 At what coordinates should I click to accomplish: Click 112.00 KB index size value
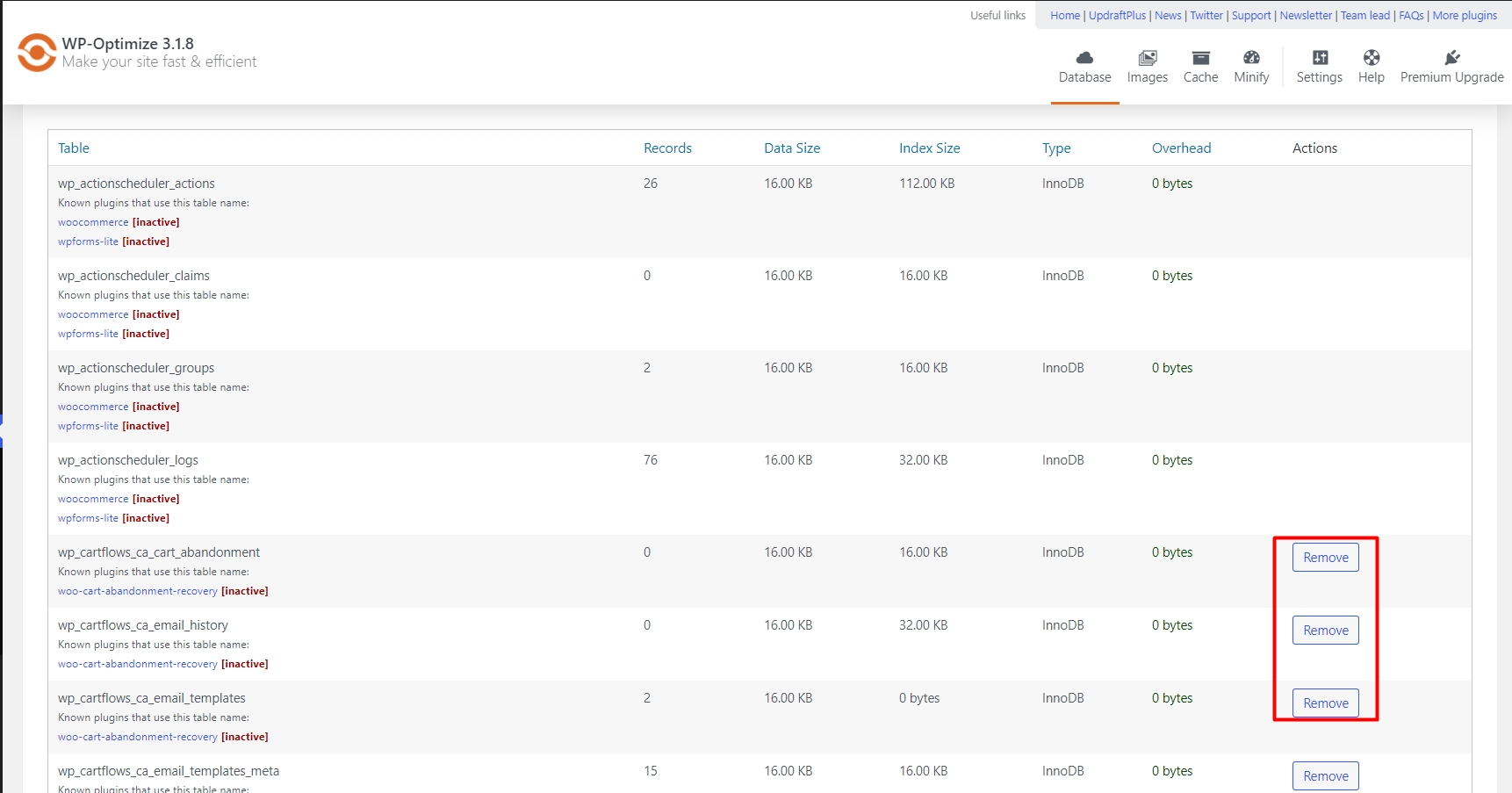(x=926, y=184)
